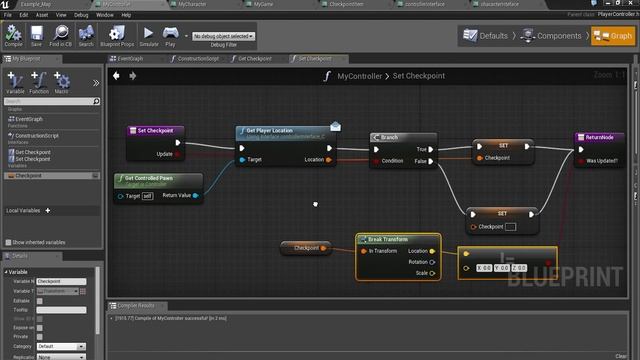Screen dimensions: 640x360
Task: Navigate back with the left arrow
Action: pyautogui.click(x=116, y=76)
